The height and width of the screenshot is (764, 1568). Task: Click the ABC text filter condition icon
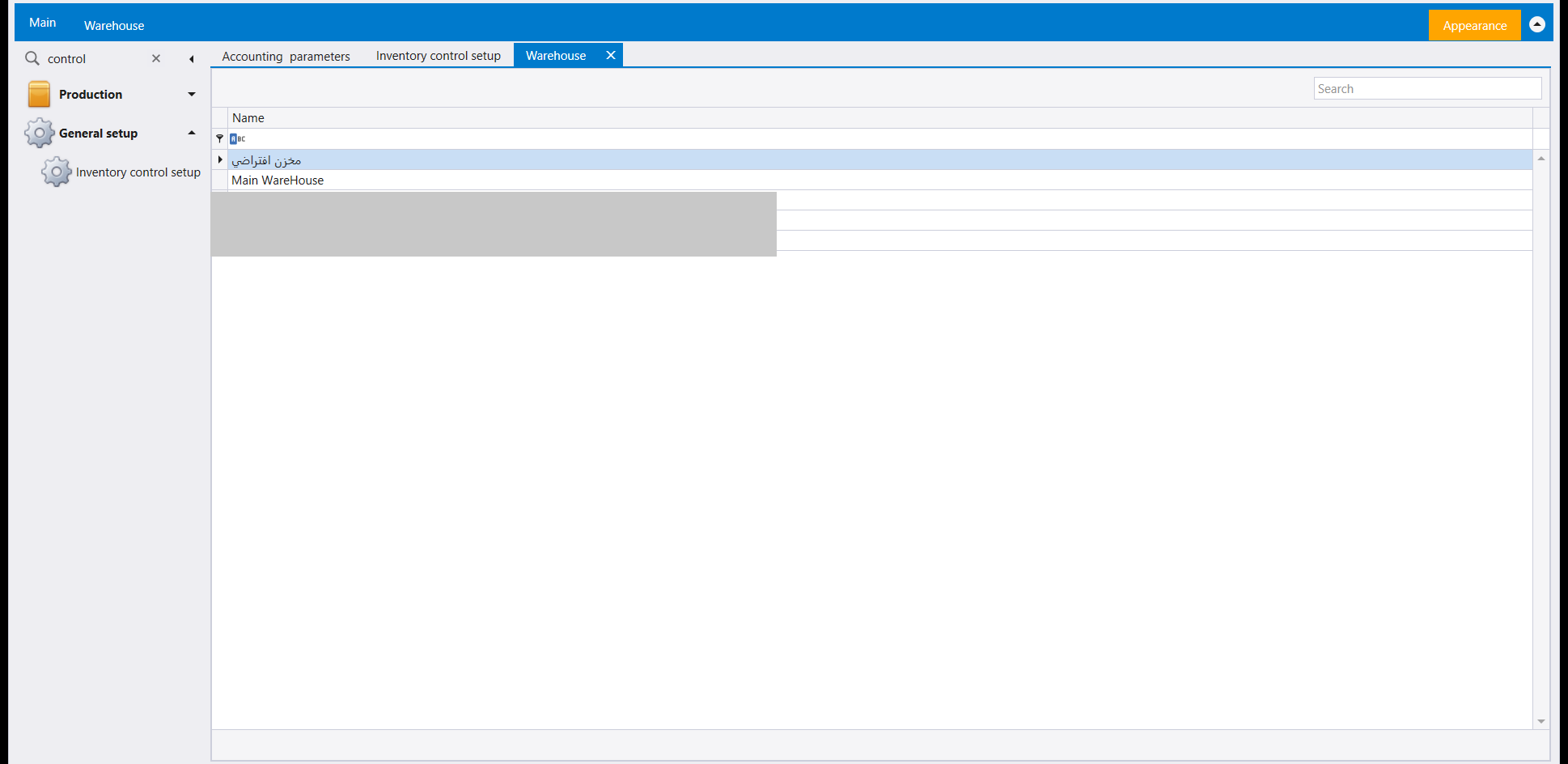click(x=238, y=139)
